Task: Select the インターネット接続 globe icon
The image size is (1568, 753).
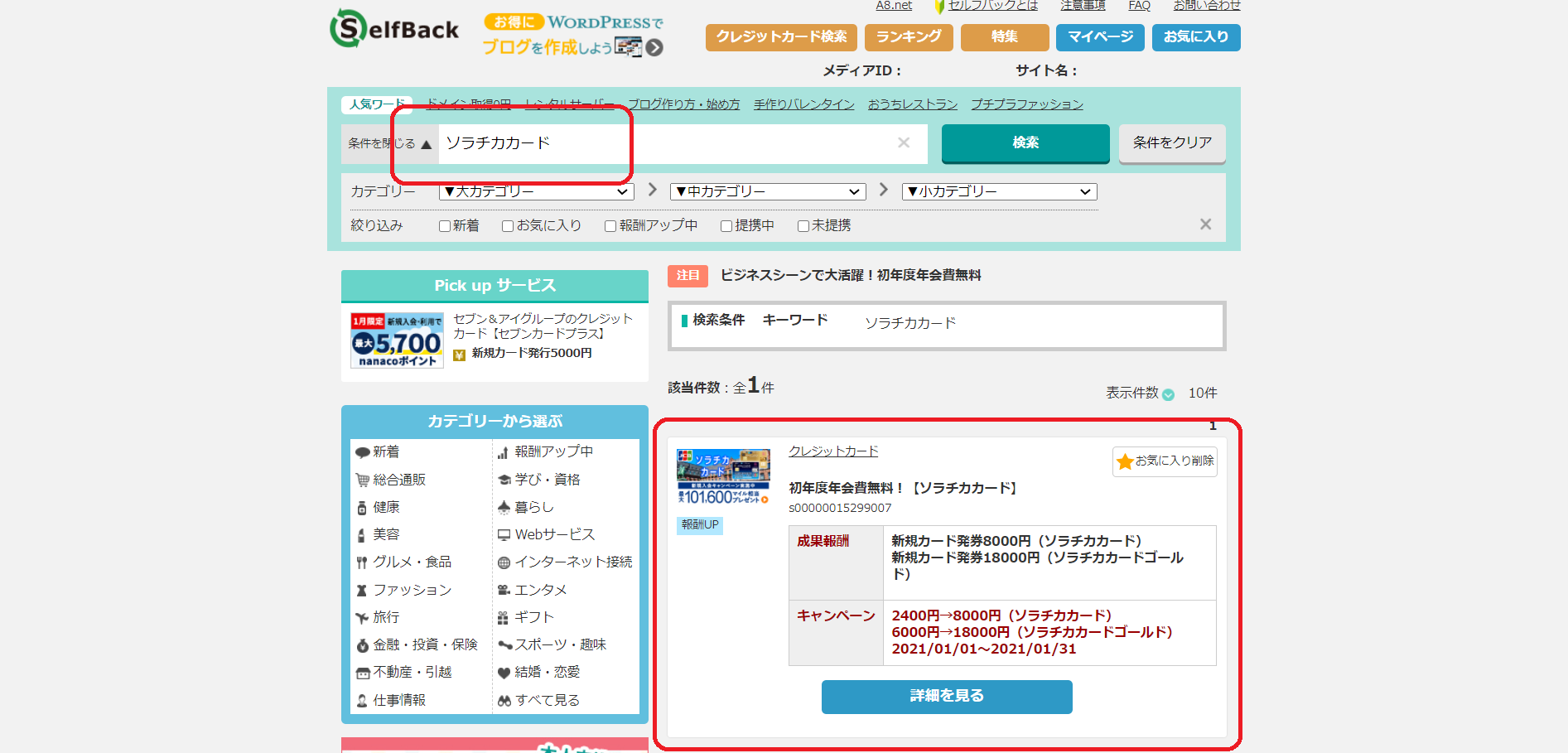Action: tap(504, 562)
